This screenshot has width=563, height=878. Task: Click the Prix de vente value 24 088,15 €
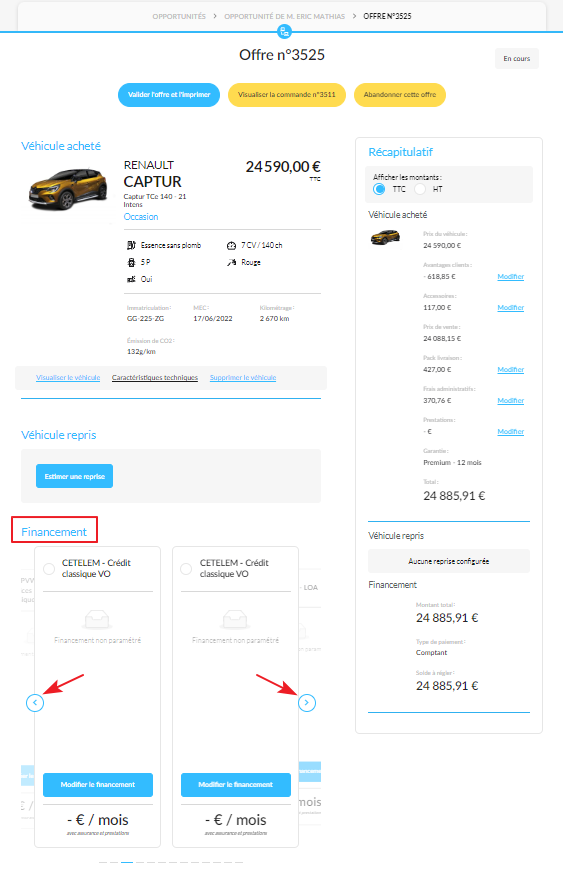pos(442,338)
